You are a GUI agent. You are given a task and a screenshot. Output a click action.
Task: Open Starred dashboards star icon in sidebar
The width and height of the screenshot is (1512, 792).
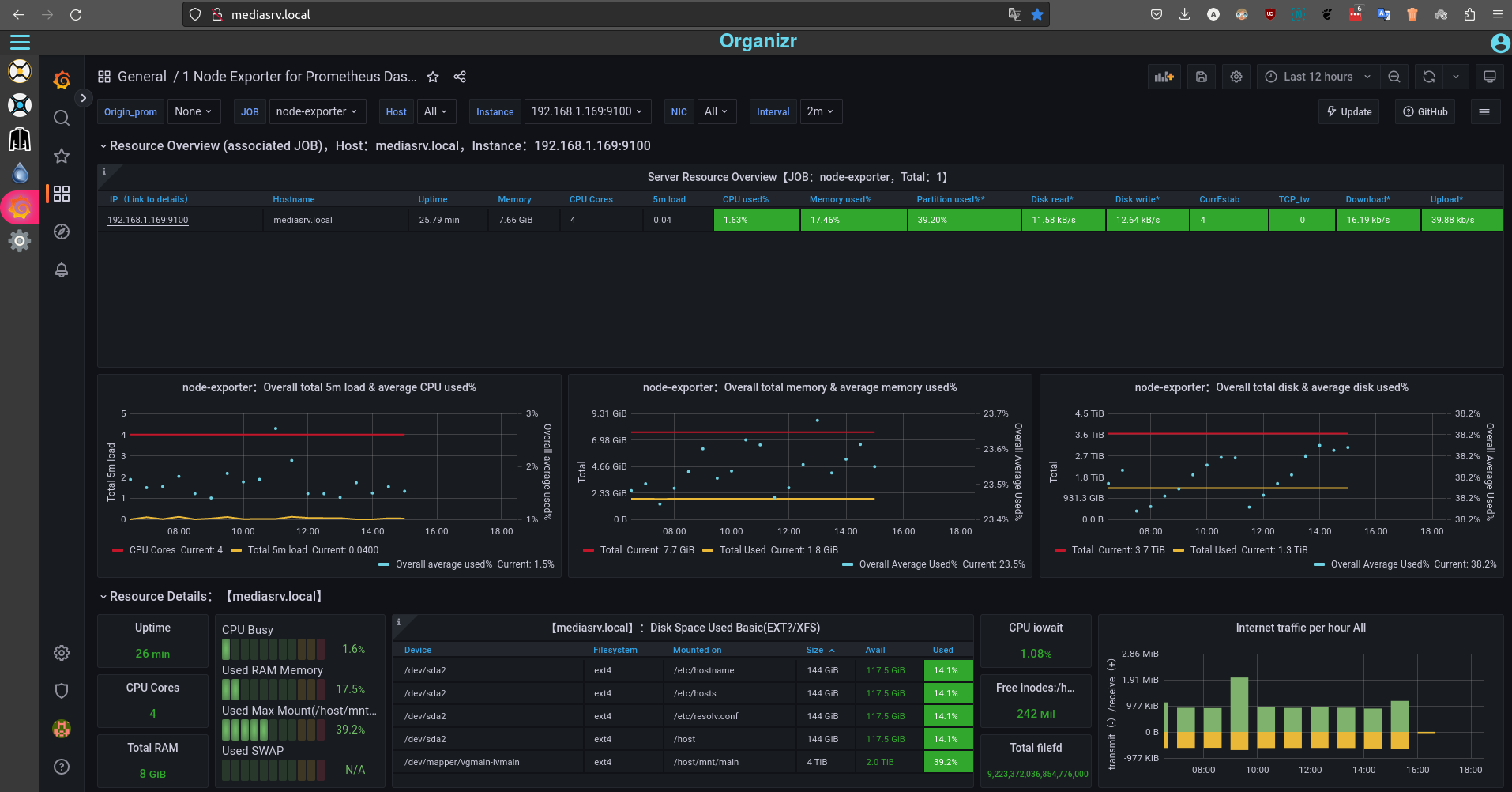[x=62, y=156]
